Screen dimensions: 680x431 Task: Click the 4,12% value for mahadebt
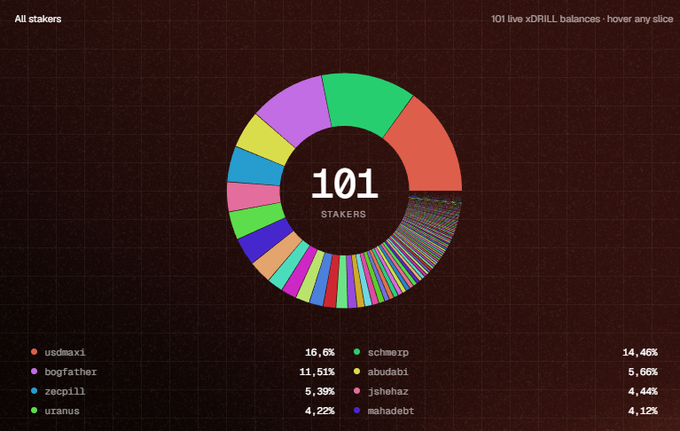point(643,411)
